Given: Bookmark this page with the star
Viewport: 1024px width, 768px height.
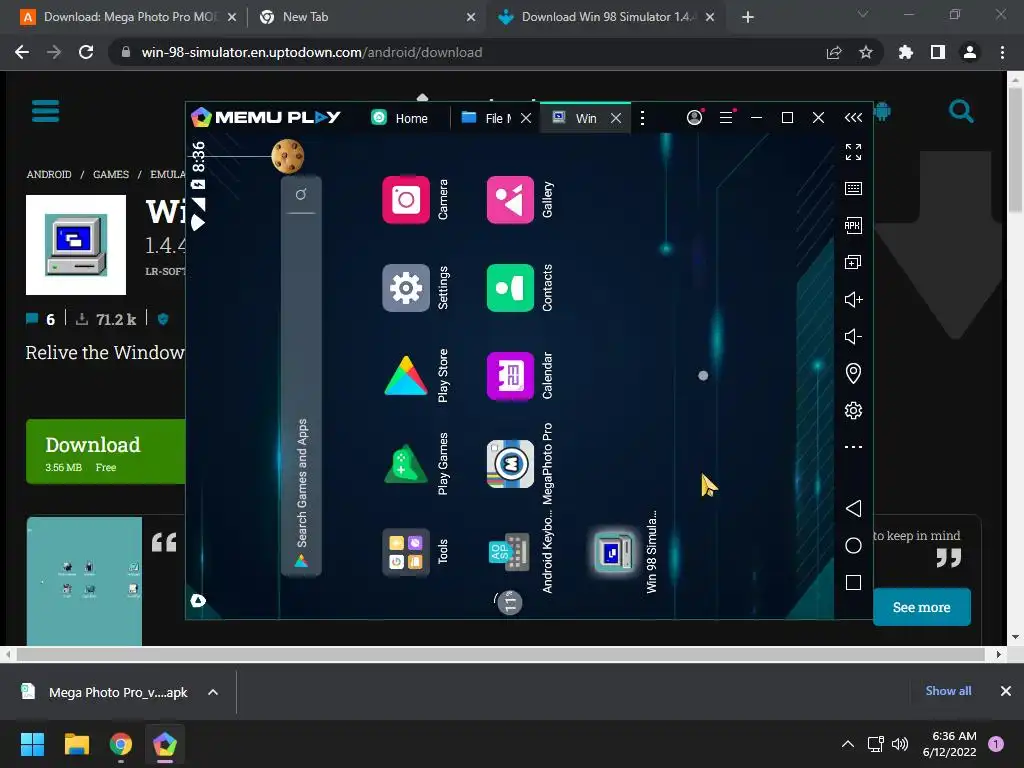Looking at the screenshot, I should point(865,52).
